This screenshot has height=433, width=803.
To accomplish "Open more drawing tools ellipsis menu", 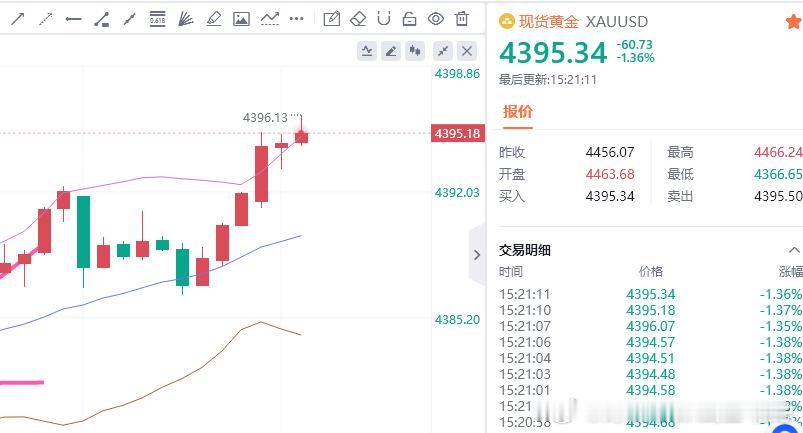I will pos(297,19).
